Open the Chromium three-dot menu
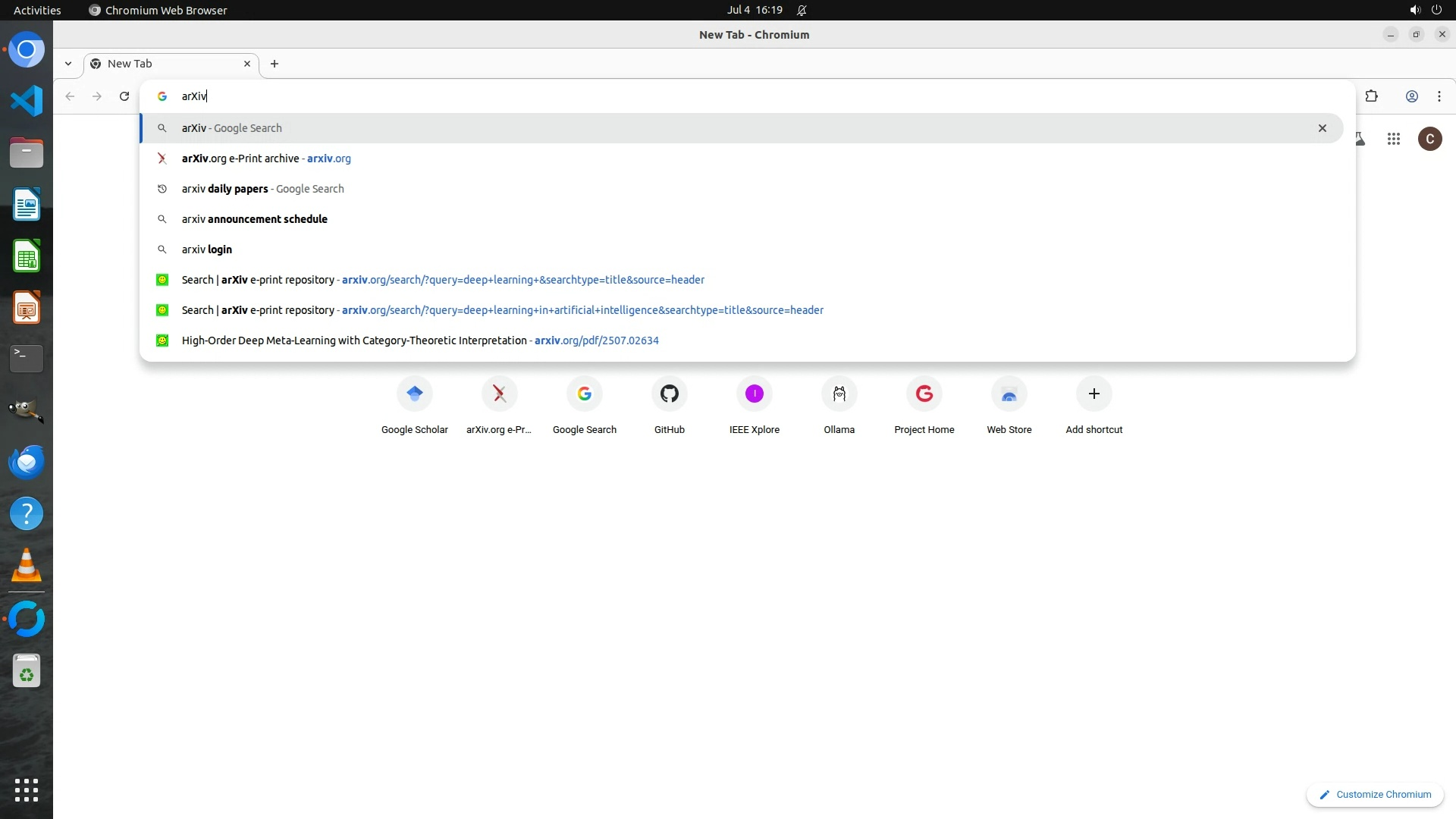The height and width of the screenshot is (819, 1456). [1439, 96]
